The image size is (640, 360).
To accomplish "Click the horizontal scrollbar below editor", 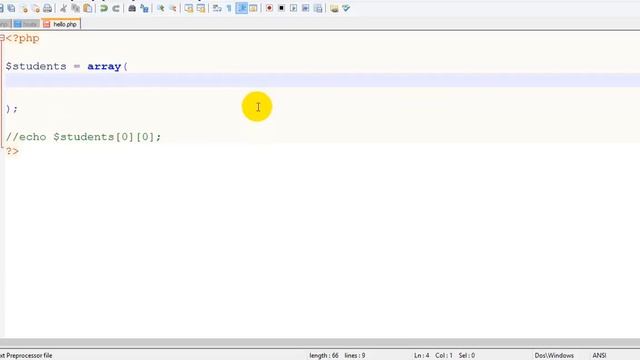I will [320, 343].
